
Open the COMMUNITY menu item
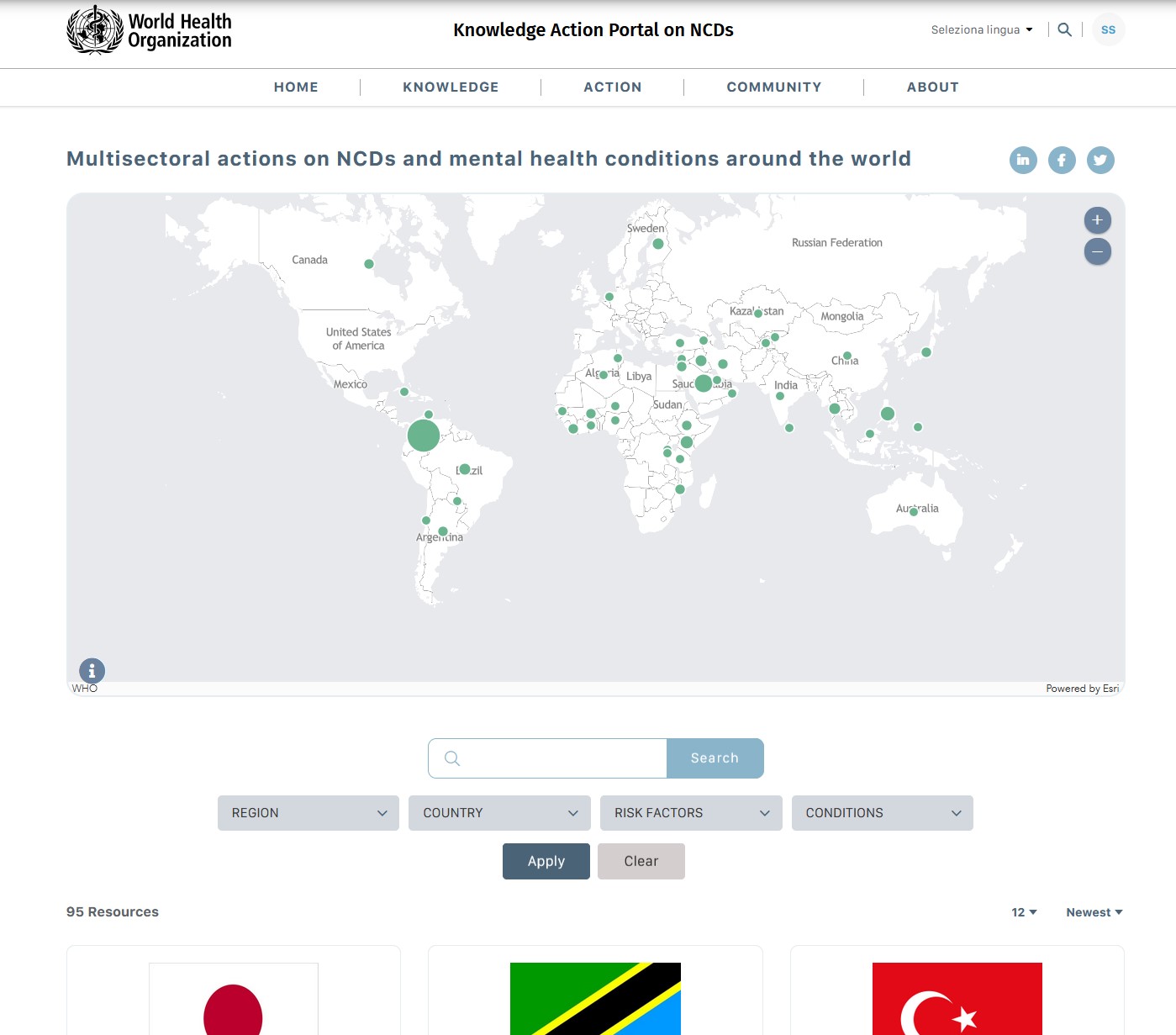pyautogui.click(x=773, y=87)
